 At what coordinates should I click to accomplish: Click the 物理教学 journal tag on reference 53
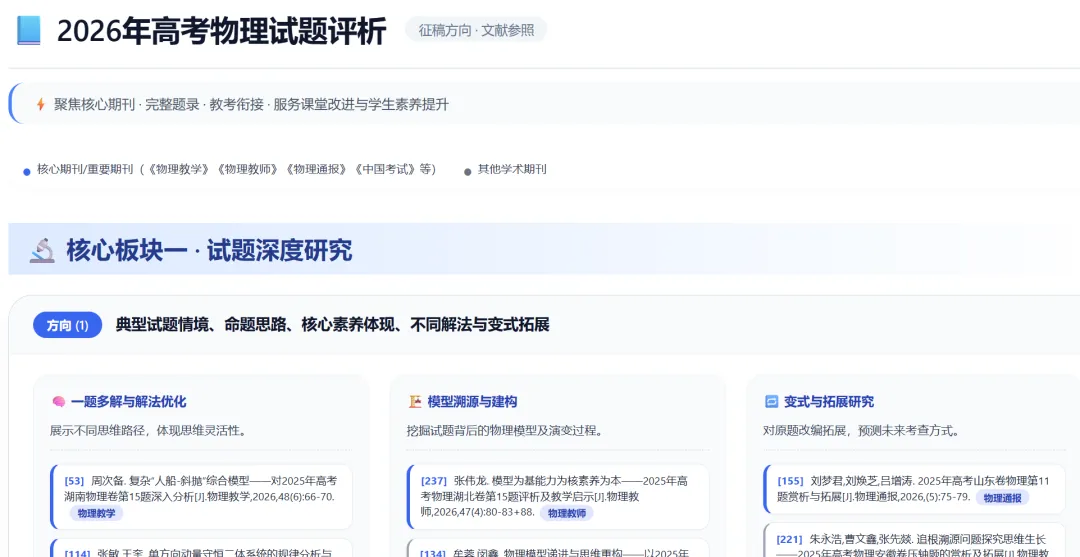pos(96,513)
